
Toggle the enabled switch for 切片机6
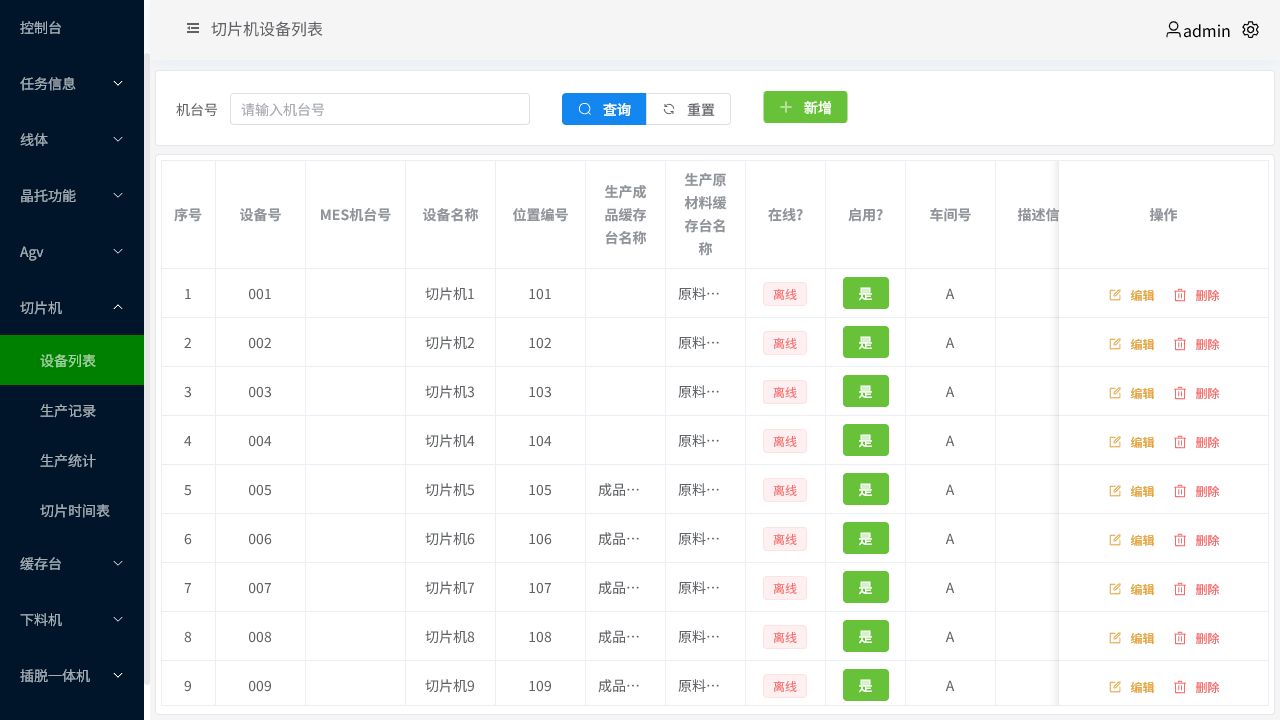[x=866, y=538]
